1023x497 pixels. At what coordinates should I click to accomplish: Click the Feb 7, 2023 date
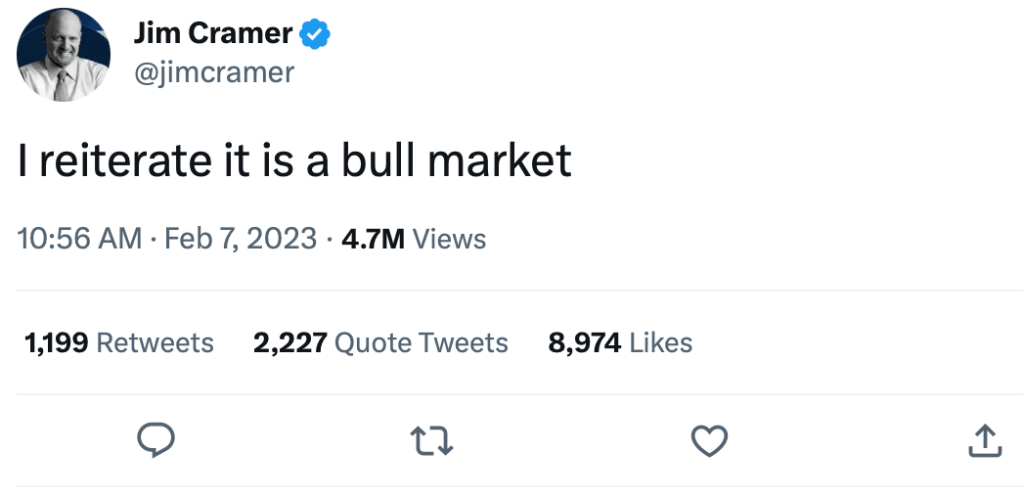(x=240, y=240)
